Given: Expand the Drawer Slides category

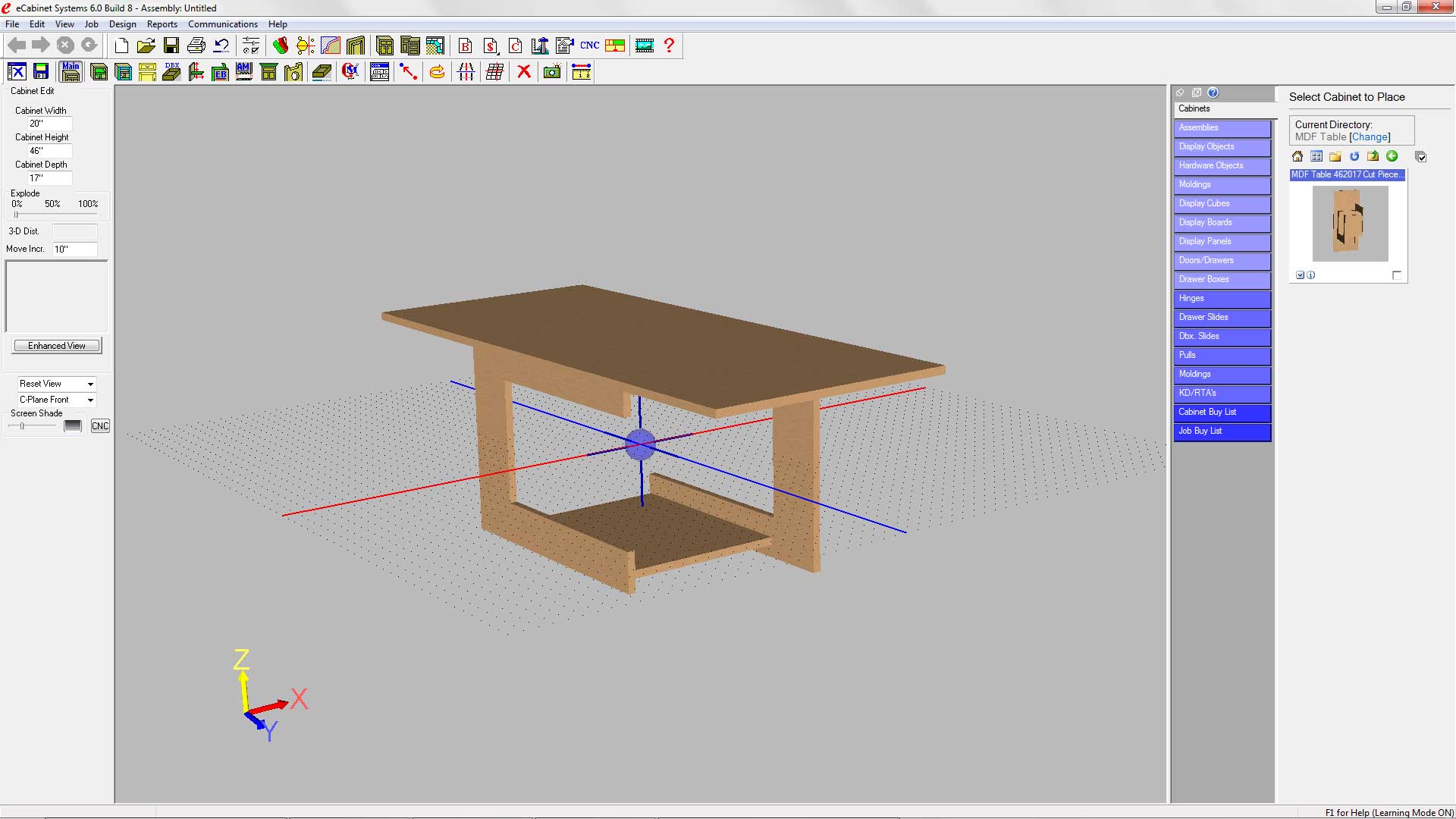Looking at the screenshot, I should point(1222,318).
